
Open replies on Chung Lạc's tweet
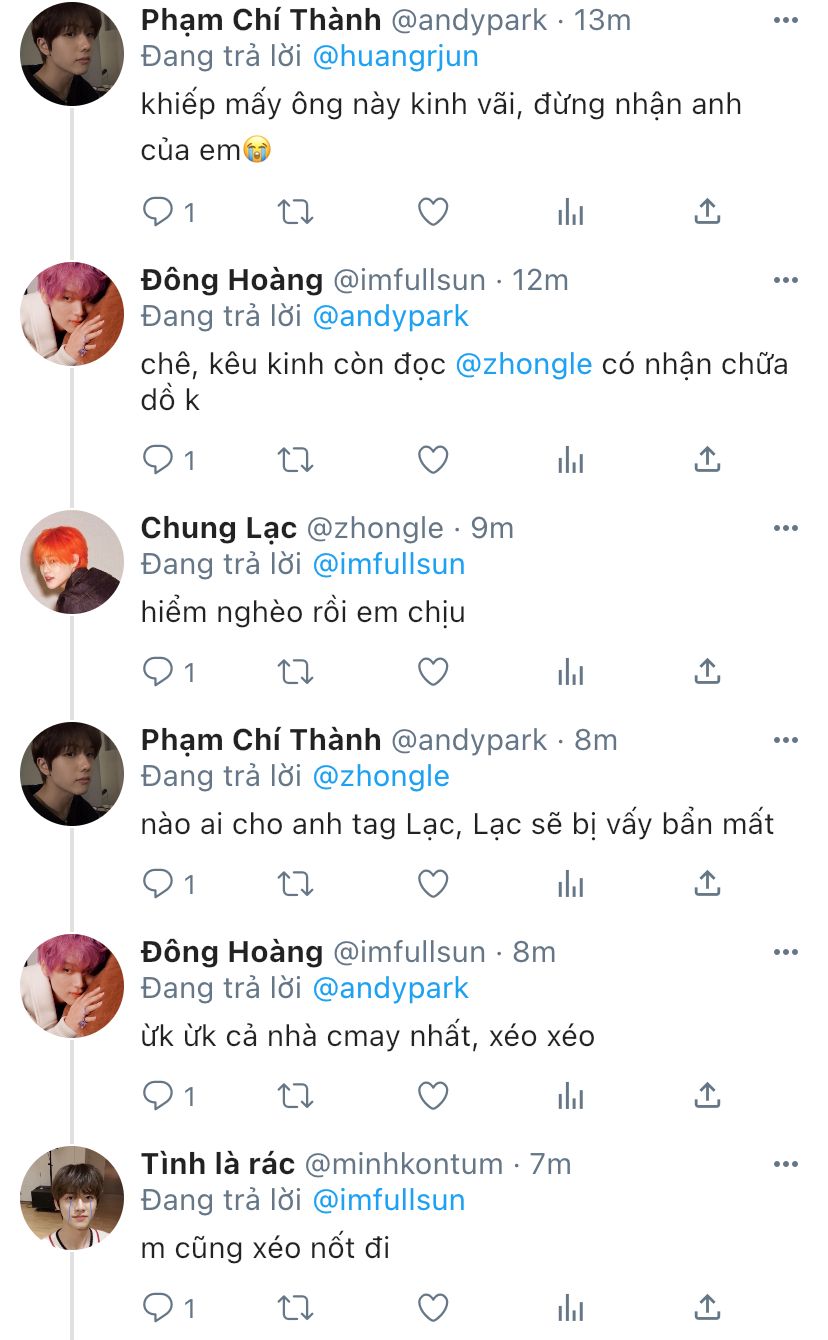click(159, 672)
